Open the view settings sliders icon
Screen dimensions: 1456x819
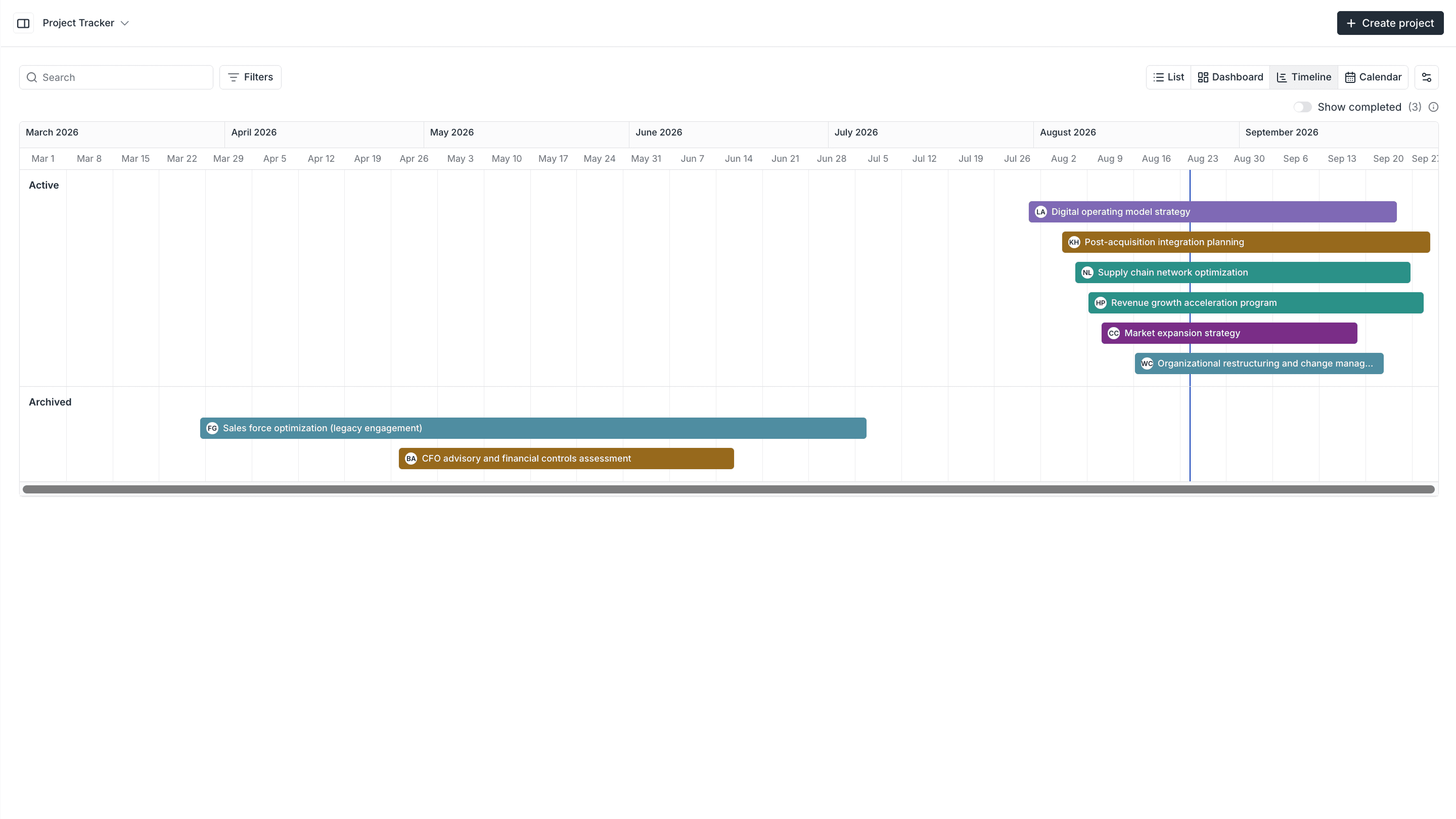click(1426, 77)
